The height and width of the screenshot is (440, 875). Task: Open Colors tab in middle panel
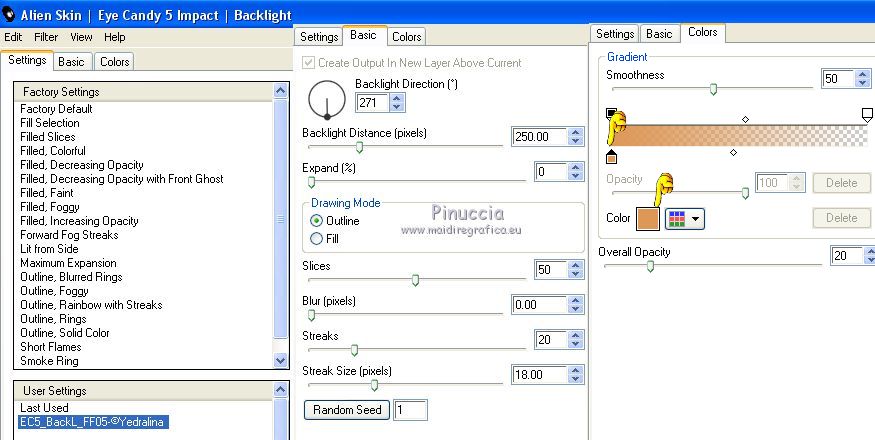(x=406, y=37)
